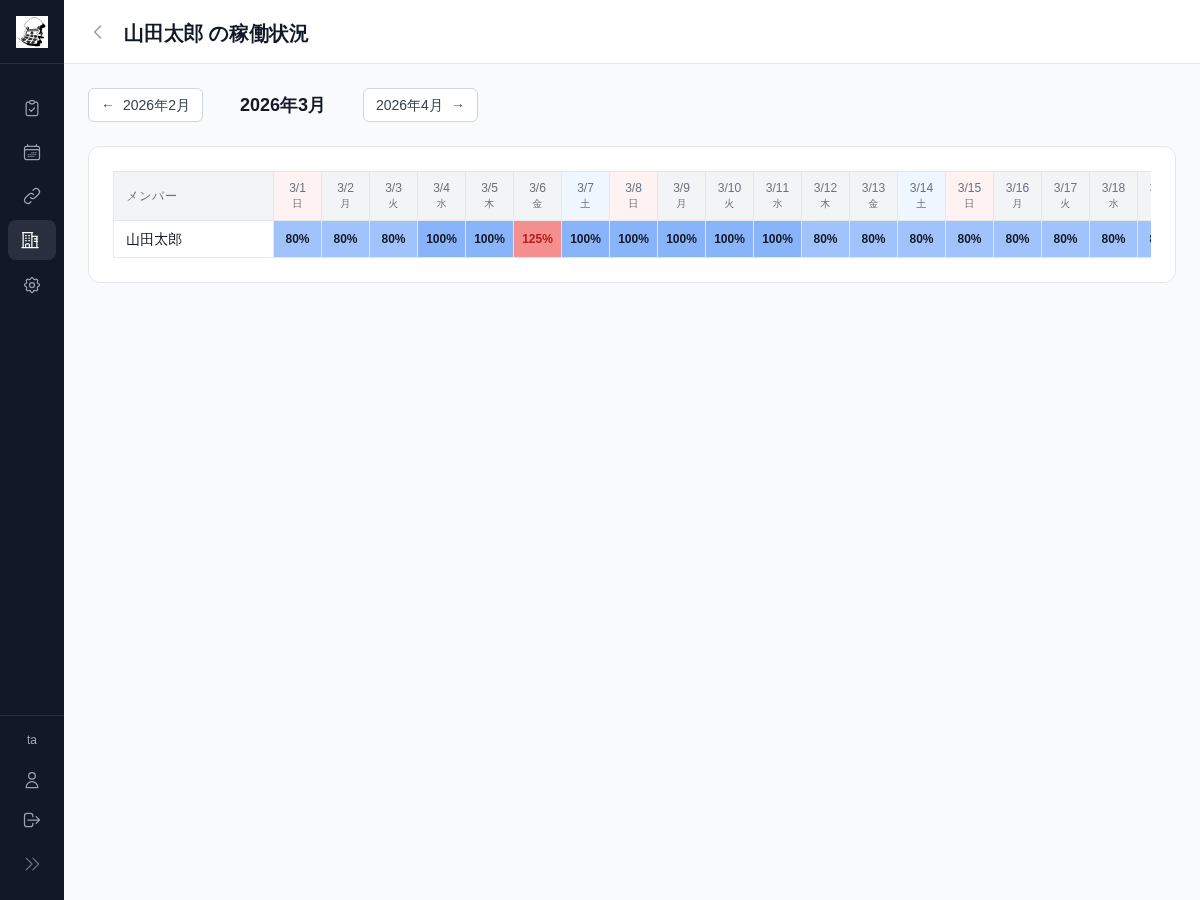Open the calendar schedule icon in sidebar
Image resolution: width=1200 pixels, height=900 pixels.
(x=32, y=152)
